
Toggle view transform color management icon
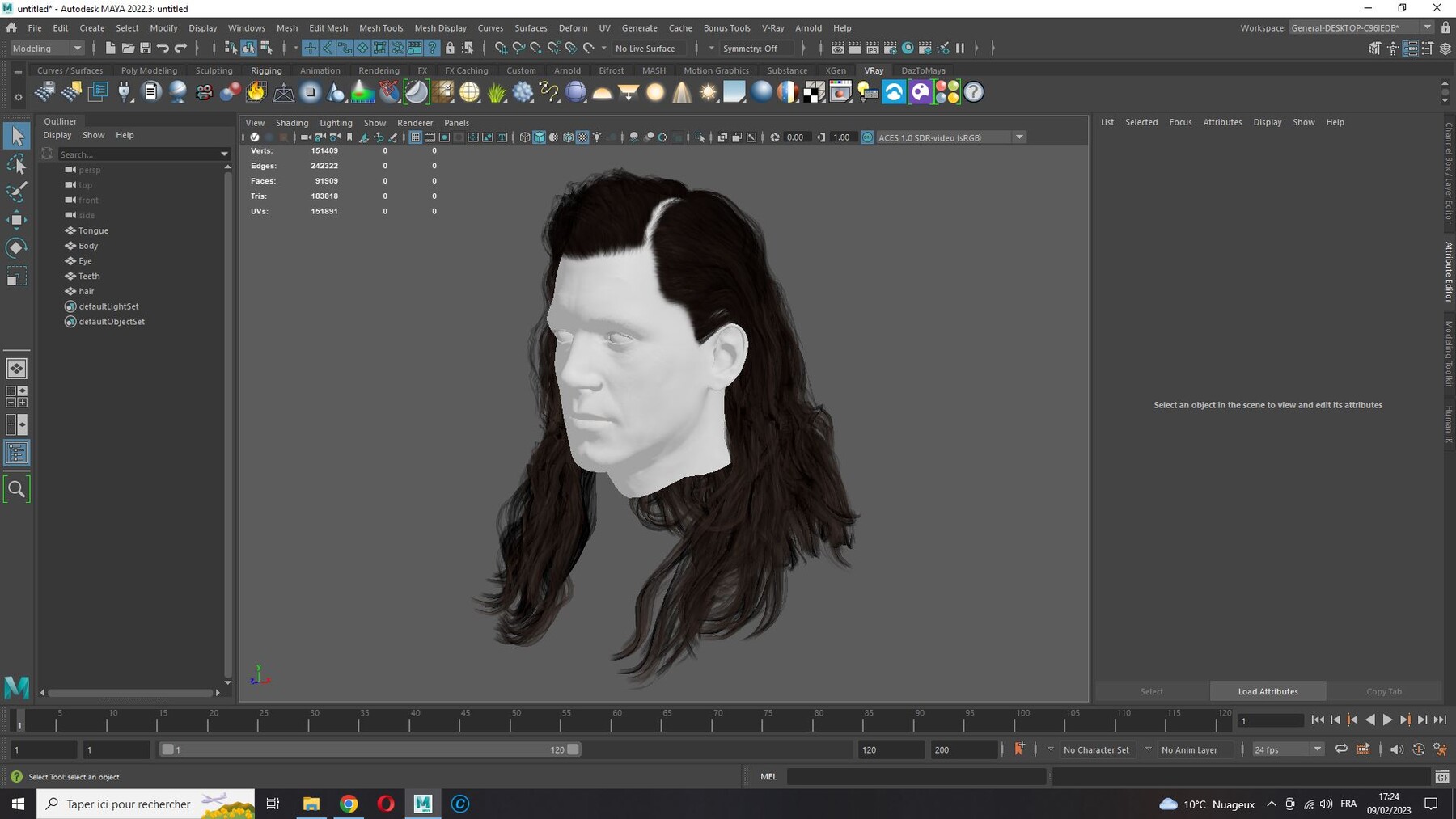point(867,137)
